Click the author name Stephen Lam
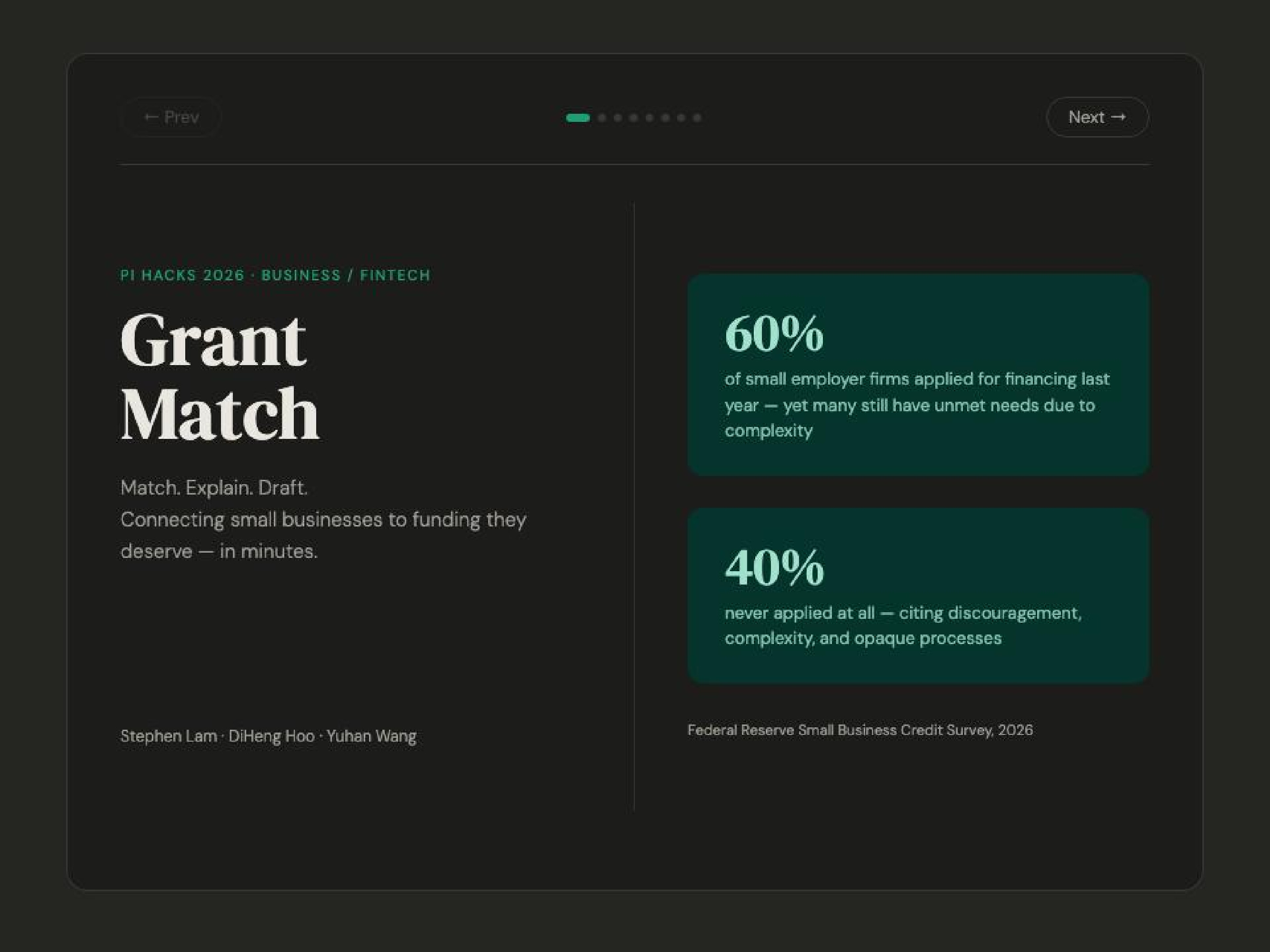1270x952 pixels. click(x=168, y=736)
